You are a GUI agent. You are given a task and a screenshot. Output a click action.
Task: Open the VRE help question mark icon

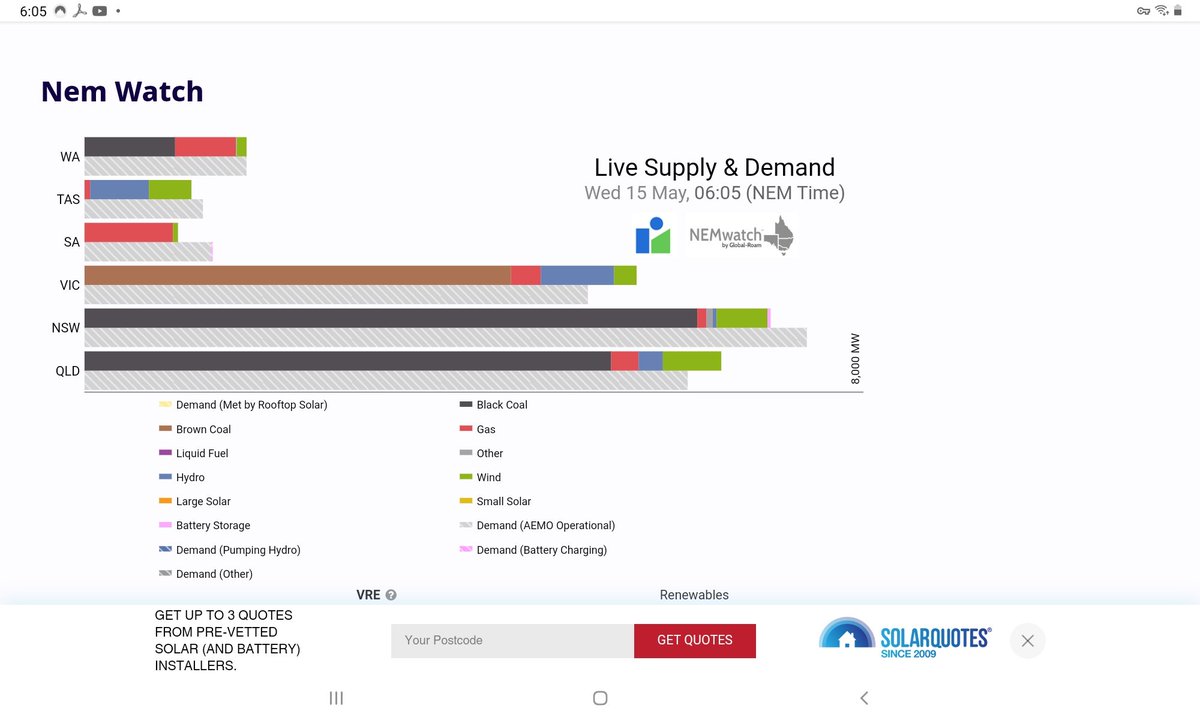(391, 594)
